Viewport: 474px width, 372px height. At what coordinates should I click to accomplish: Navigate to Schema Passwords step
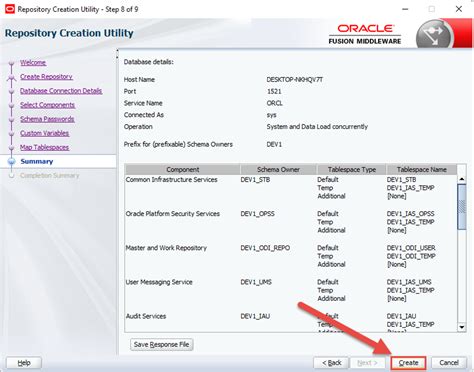pos(47,119)
